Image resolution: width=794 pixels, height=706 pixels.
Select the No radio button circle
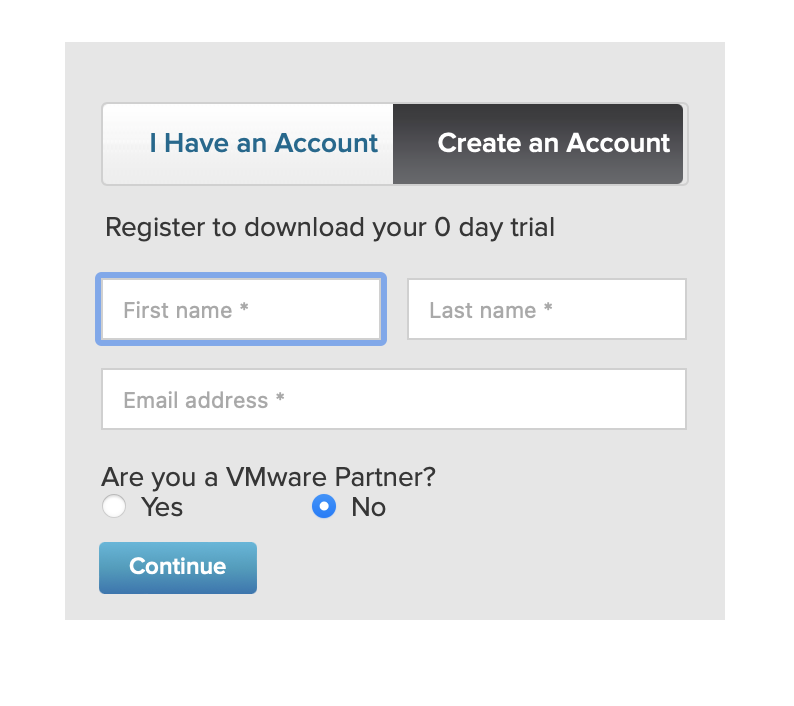[x=324, y=507]
